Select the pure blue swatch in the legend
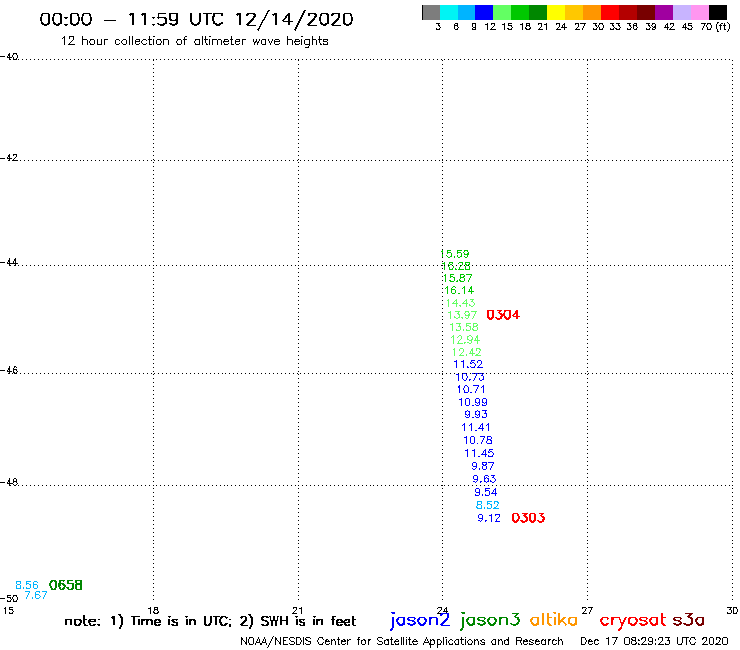Viewport: 740px width, 650px height. point(484,12)
